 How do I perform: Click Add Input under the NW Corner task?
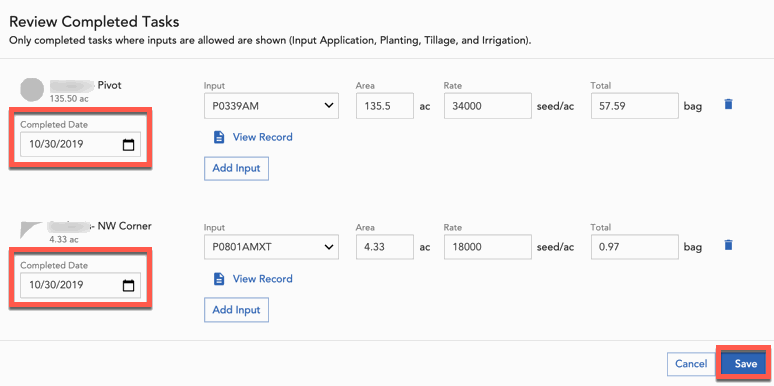(236, 310)
